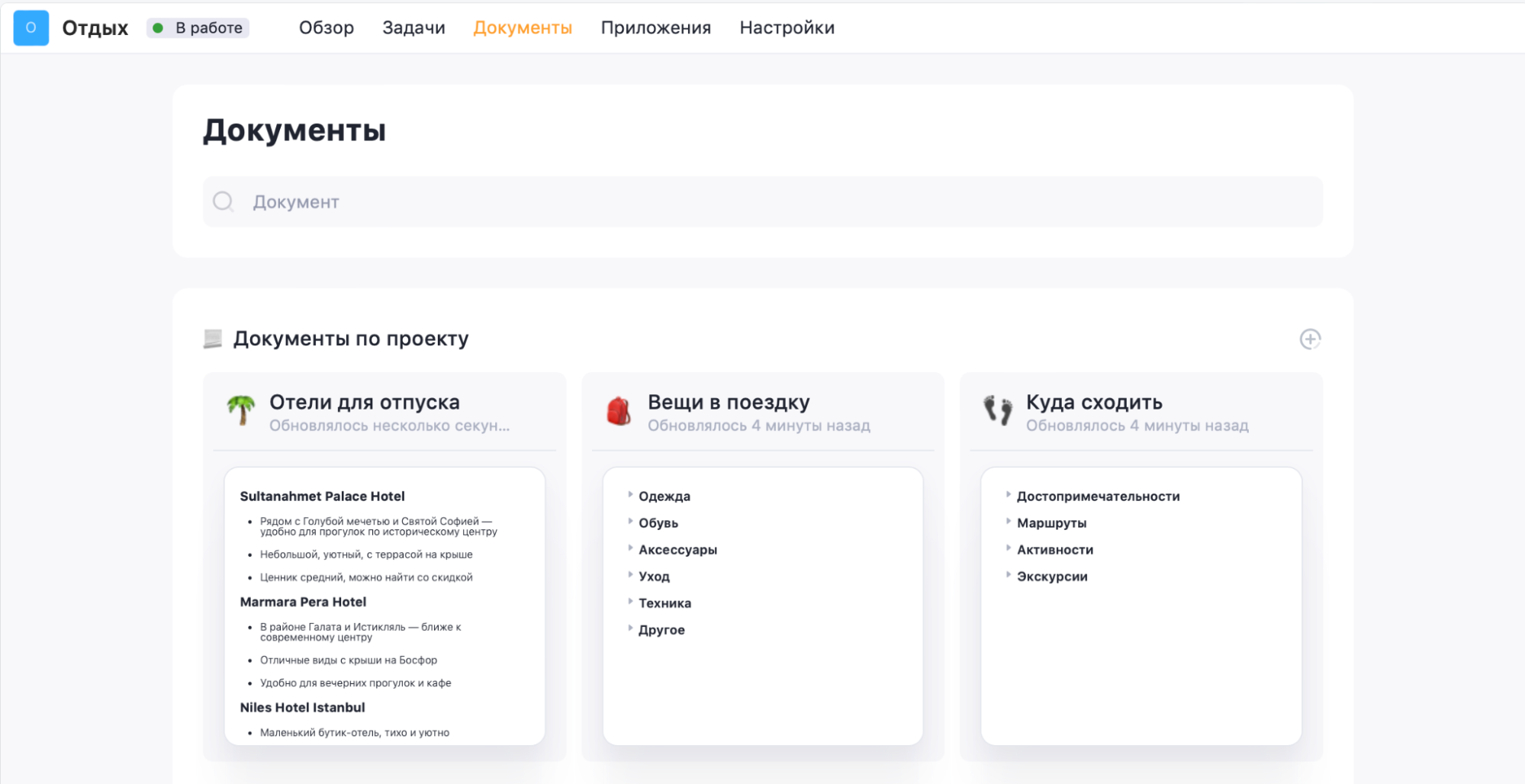The width and height of the screenshot is (1525, 784).
Task: Expand the Маршруты item
Action: [1009, 522]
